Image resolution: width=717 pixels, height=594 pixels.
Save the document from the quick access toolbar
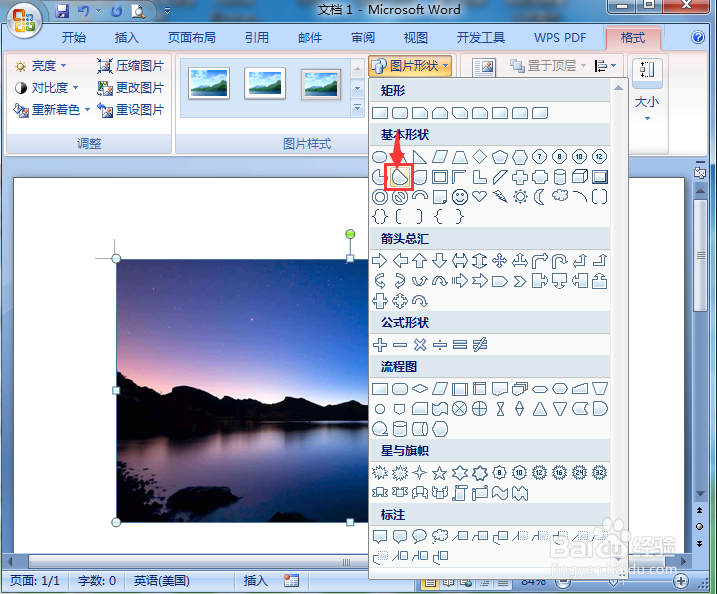click(62, 11)
